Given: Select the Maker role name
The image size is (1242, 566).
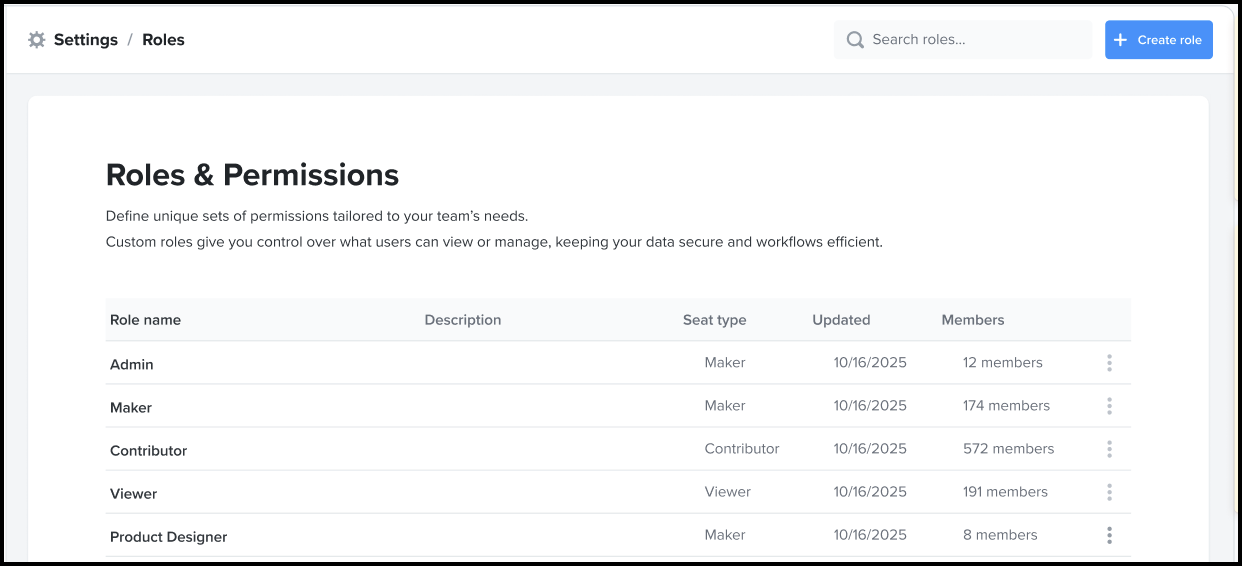Looking at the screenshot, I should pyautogui.click(x=131, y=407).
